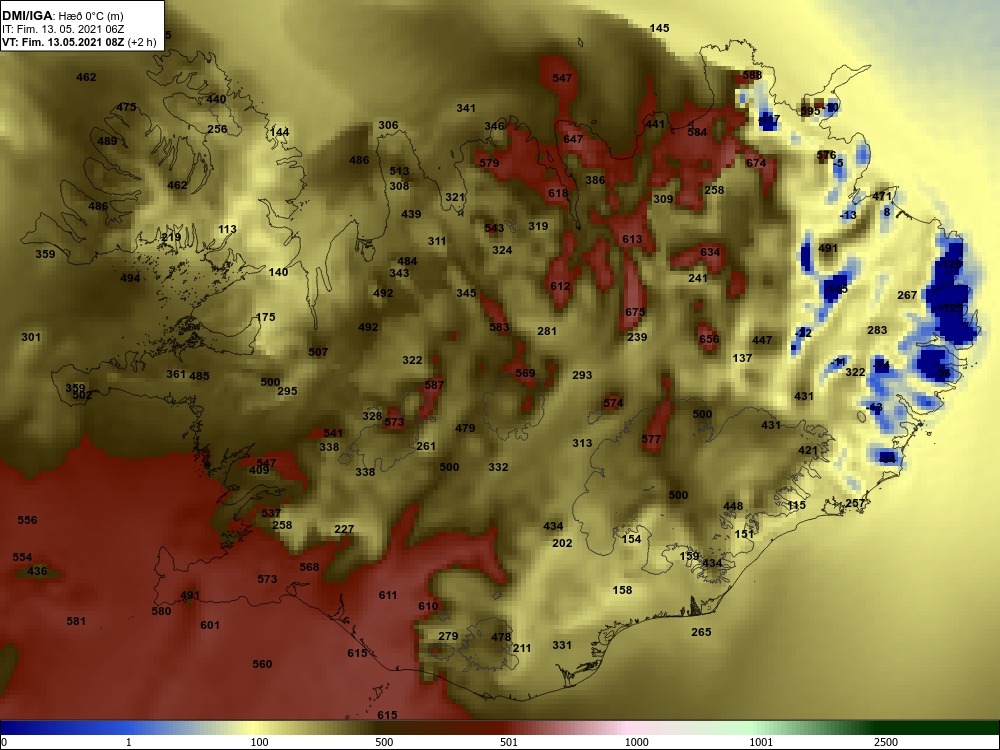Click the 1000 label on the color scale
1000x750 pixels.
(x=637, y=742)
